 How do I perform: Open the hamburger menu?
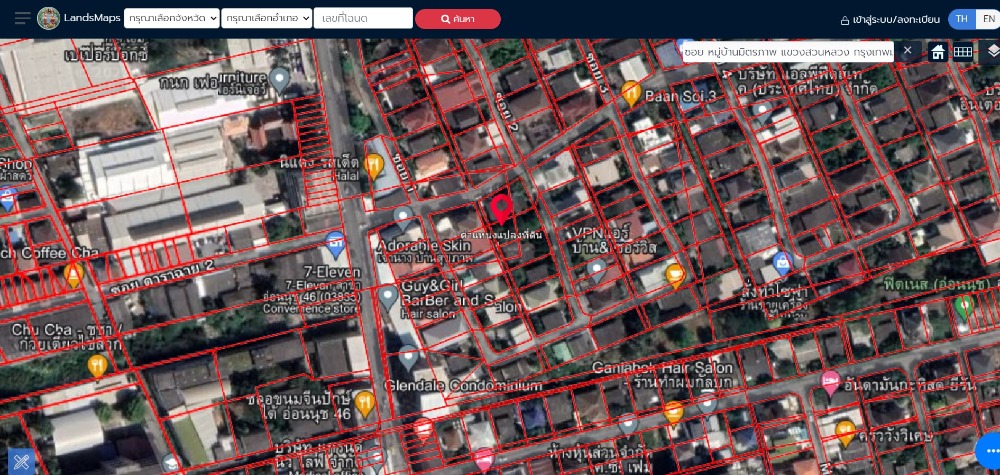tap(22, 18)
